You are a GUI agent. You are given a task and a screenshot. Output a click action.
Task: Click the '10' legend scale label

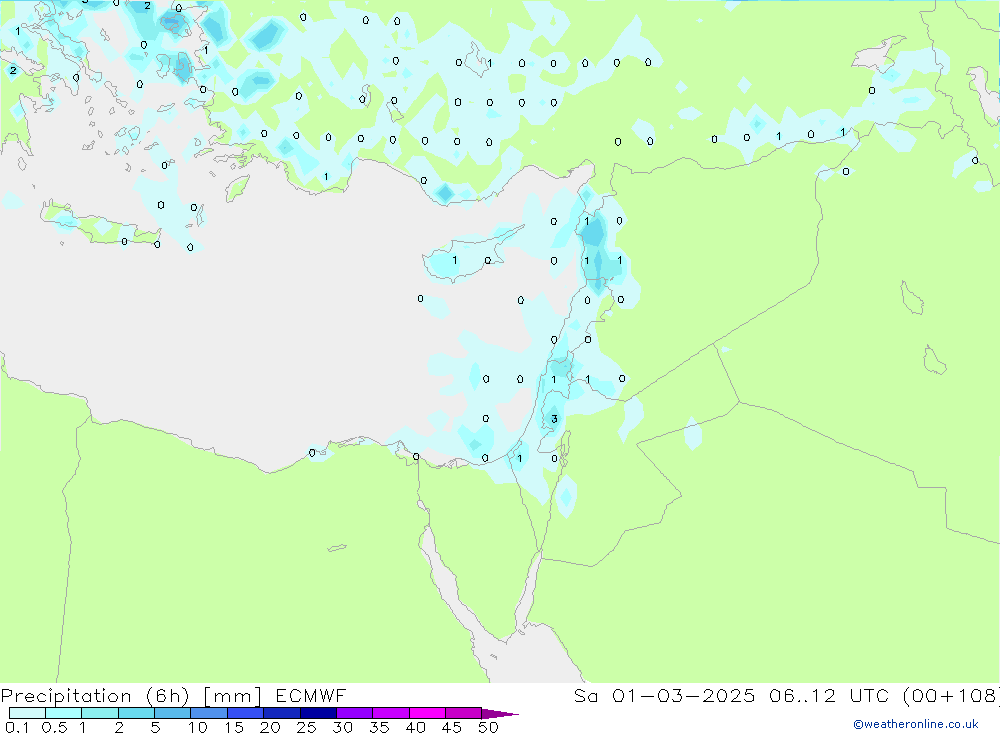(x=198, y=727)
